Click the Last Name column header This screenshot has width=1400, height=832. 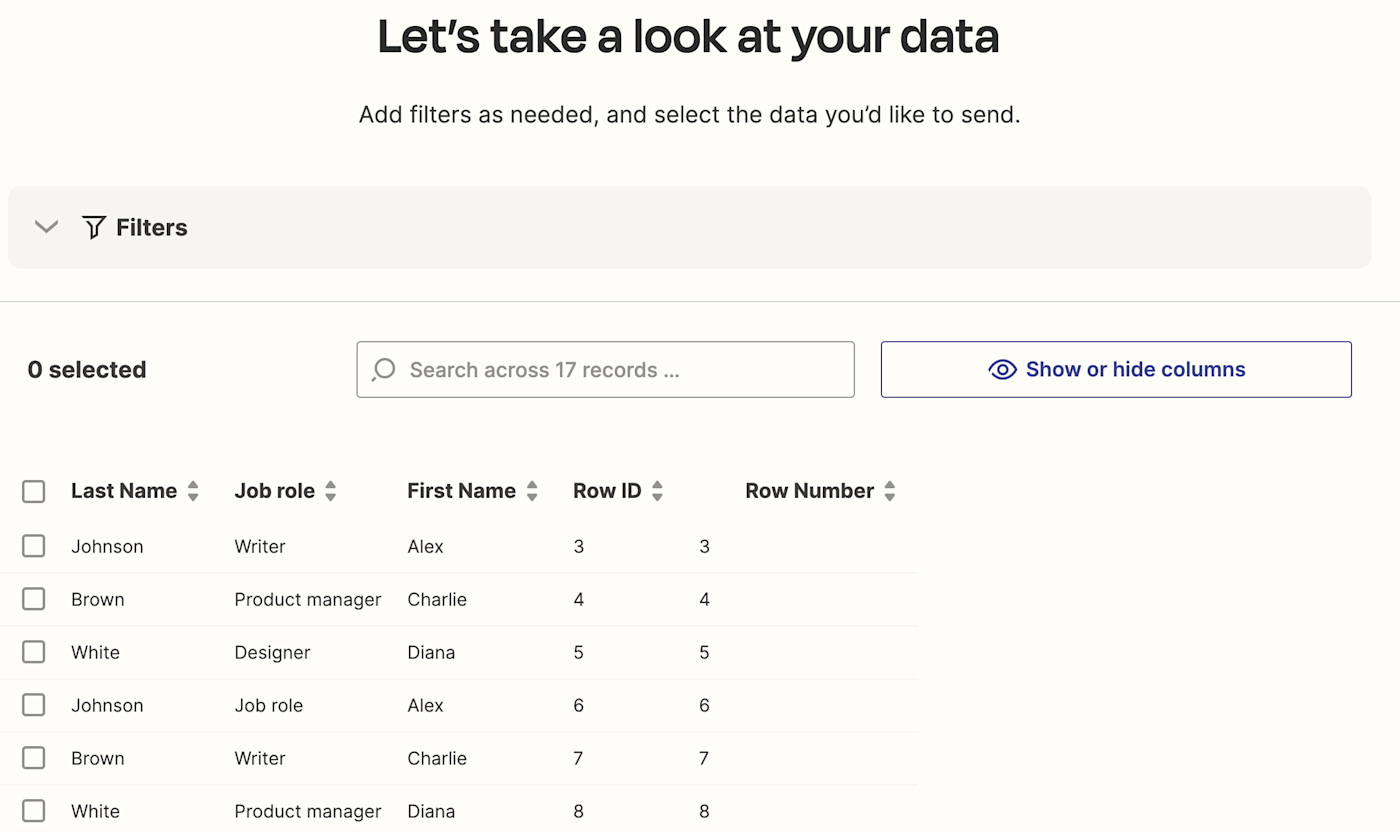pos(124,491)
